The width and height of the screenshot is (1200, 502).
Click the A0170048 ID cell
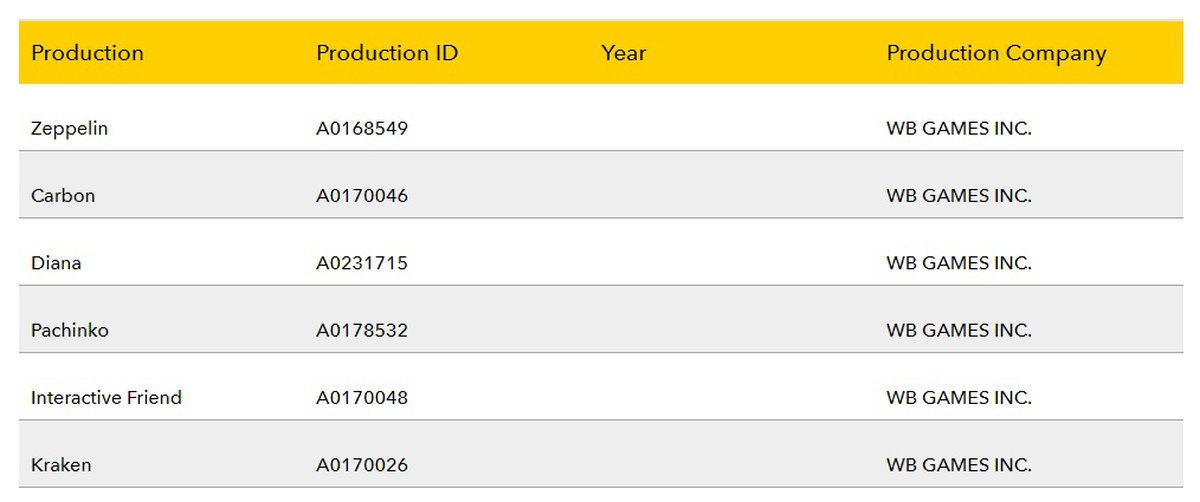coord(362,398)
